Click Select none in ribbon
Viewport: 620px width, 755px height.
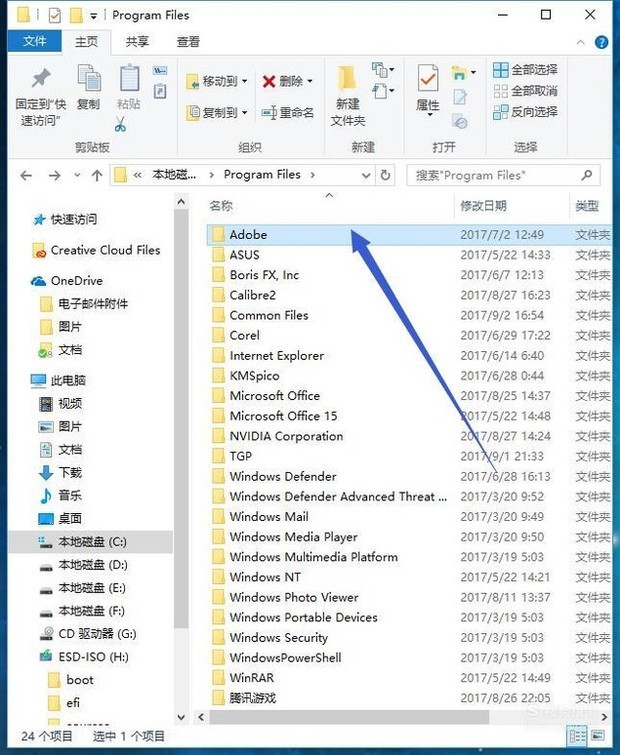(525, 91)
